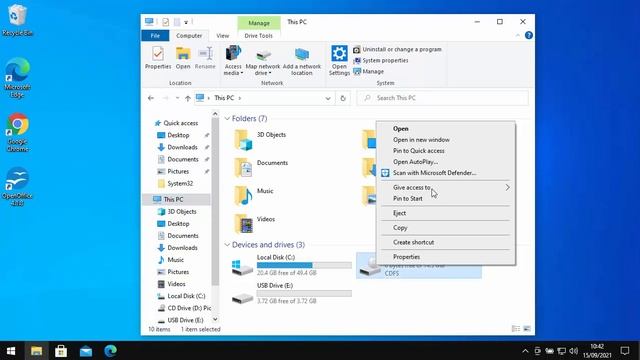640x360 pixels.
Task: Expand the address bar history dropdown
Action: click(328, 98)
